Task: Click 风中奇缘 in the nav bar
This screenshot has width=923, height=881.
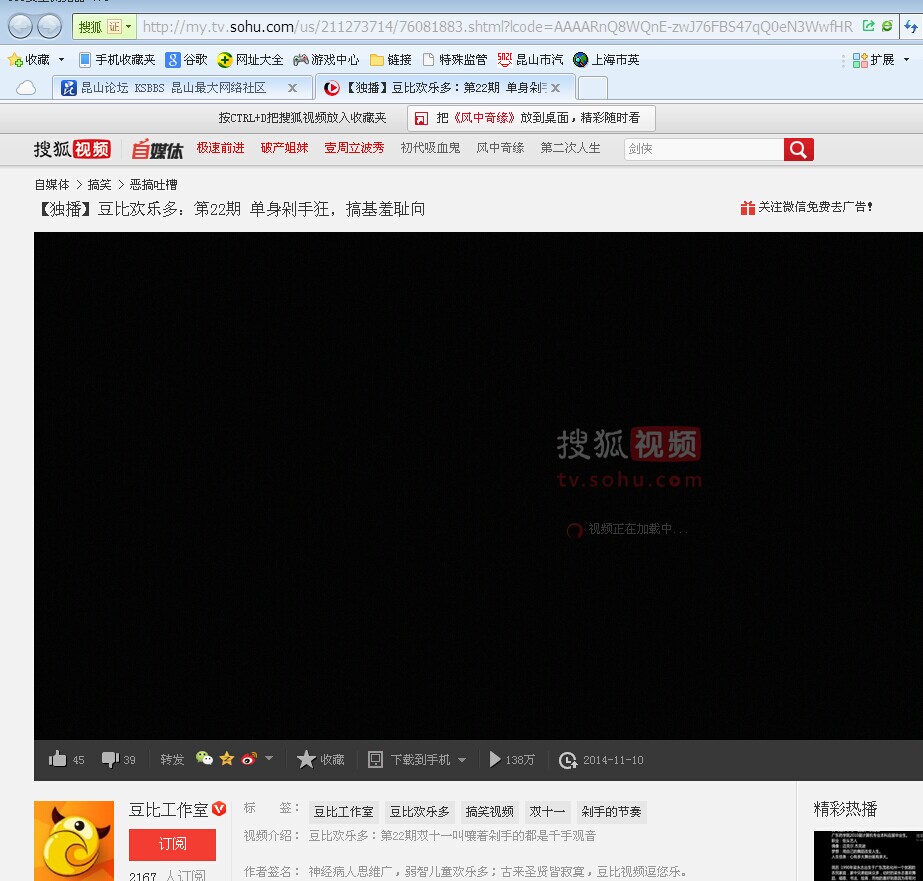Action: pos(500,148)
